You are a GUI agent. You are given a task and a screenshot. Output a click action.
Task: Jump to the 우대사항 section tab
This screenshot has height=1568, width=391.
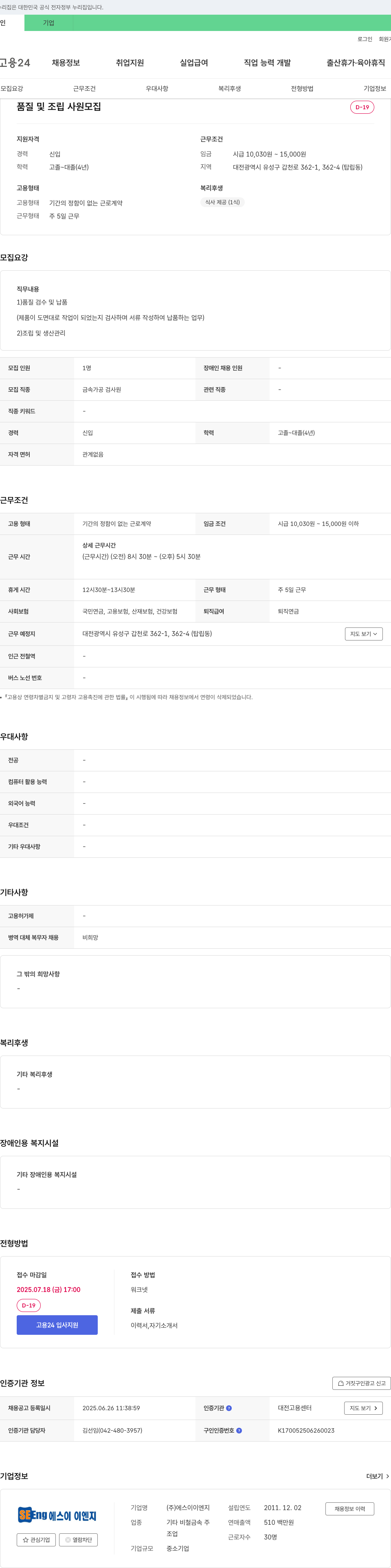coord(157,89)
